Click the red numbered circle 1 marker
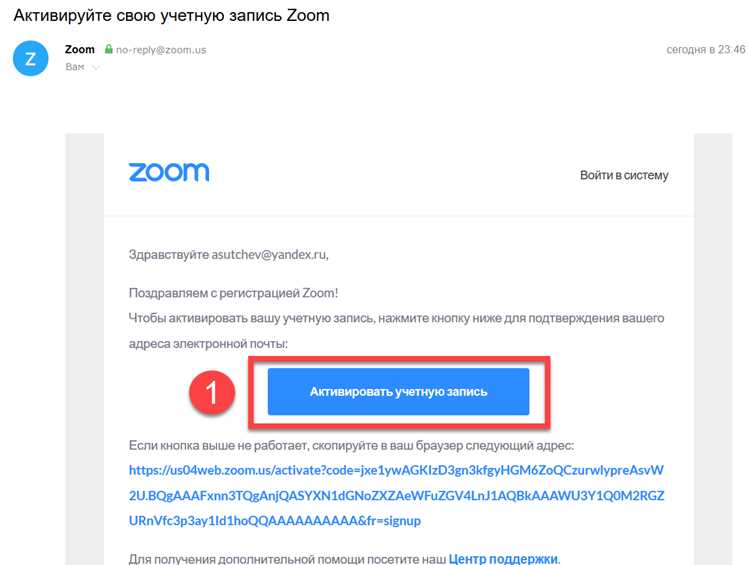The image size is (750, 565). tap(212, 392)
